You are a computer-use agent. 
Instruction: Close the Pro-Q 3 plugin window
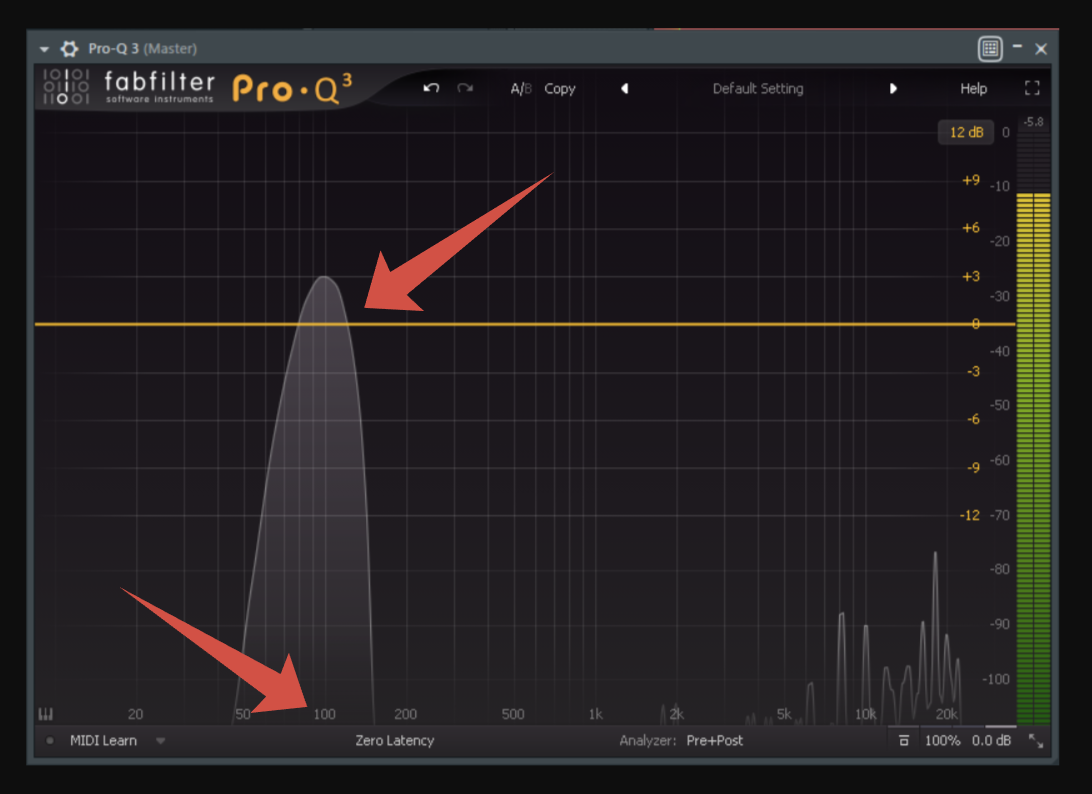point(1040,49)
